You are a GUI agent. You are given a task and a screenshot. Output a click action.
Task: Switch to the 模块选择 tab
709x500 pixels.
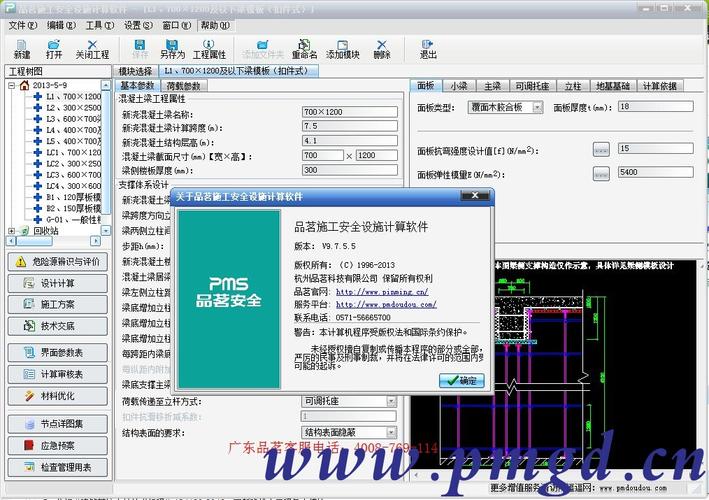[x=135, y=71]
